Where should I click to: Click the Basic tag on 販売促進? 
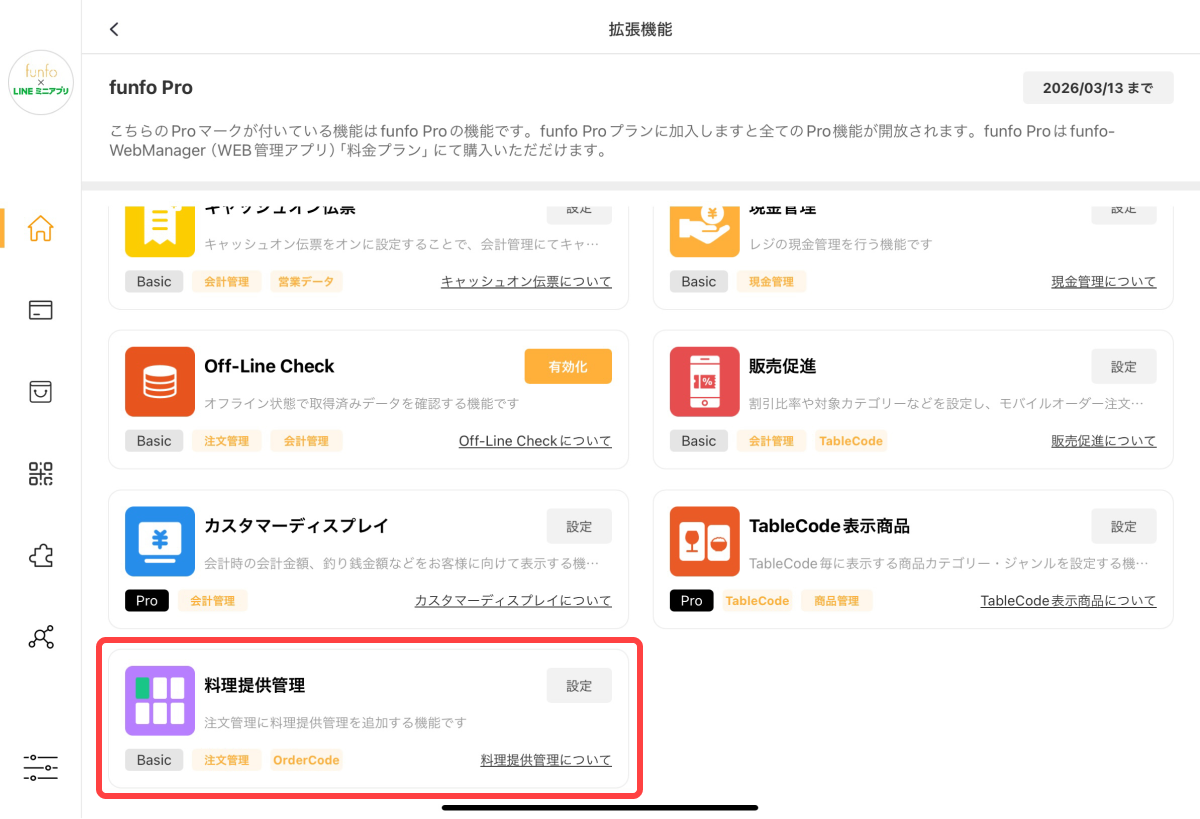[x=699, y=441]
